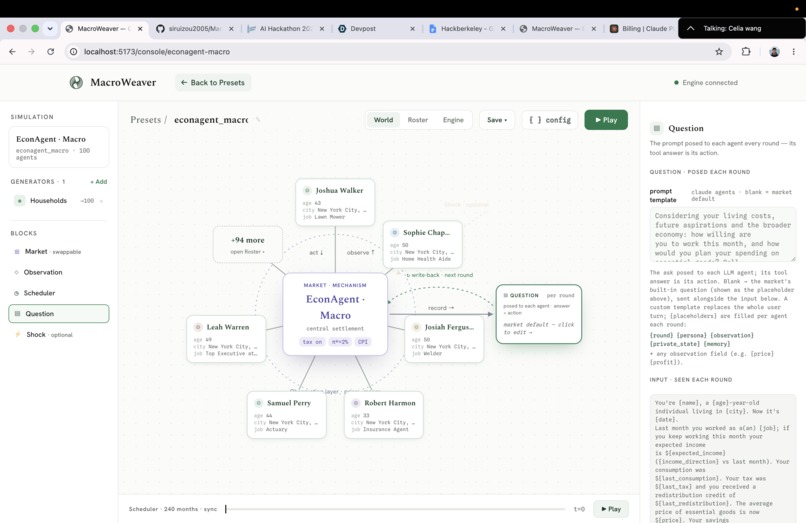Image resolution: width=806 pixels, height=523 pixels.
Task: Click Robert Harmon's avatar icon
Action: (356, 403)
